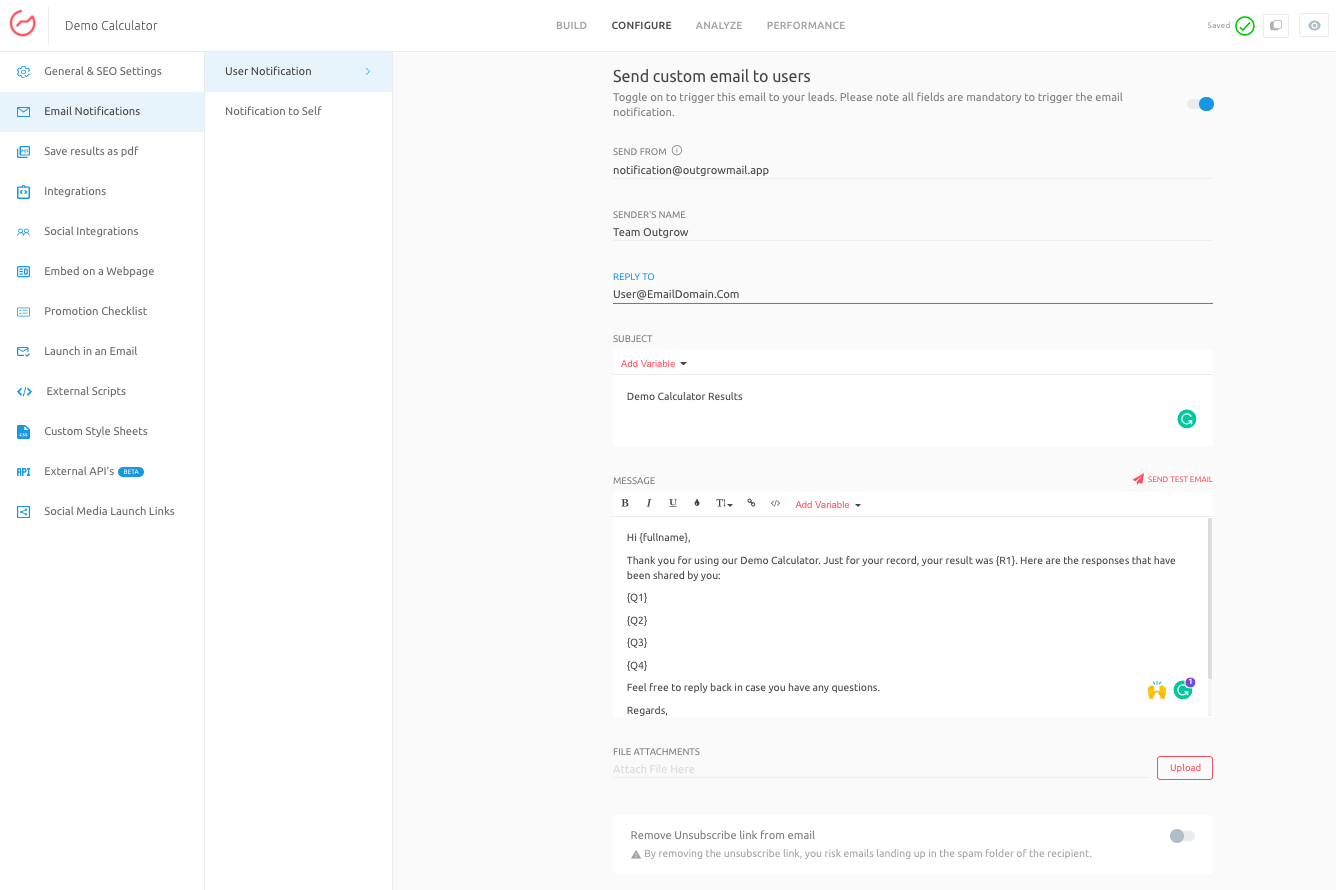1336x890 pixels.
Task: Click the External Scripts code icon
Action: pos(24,392)
